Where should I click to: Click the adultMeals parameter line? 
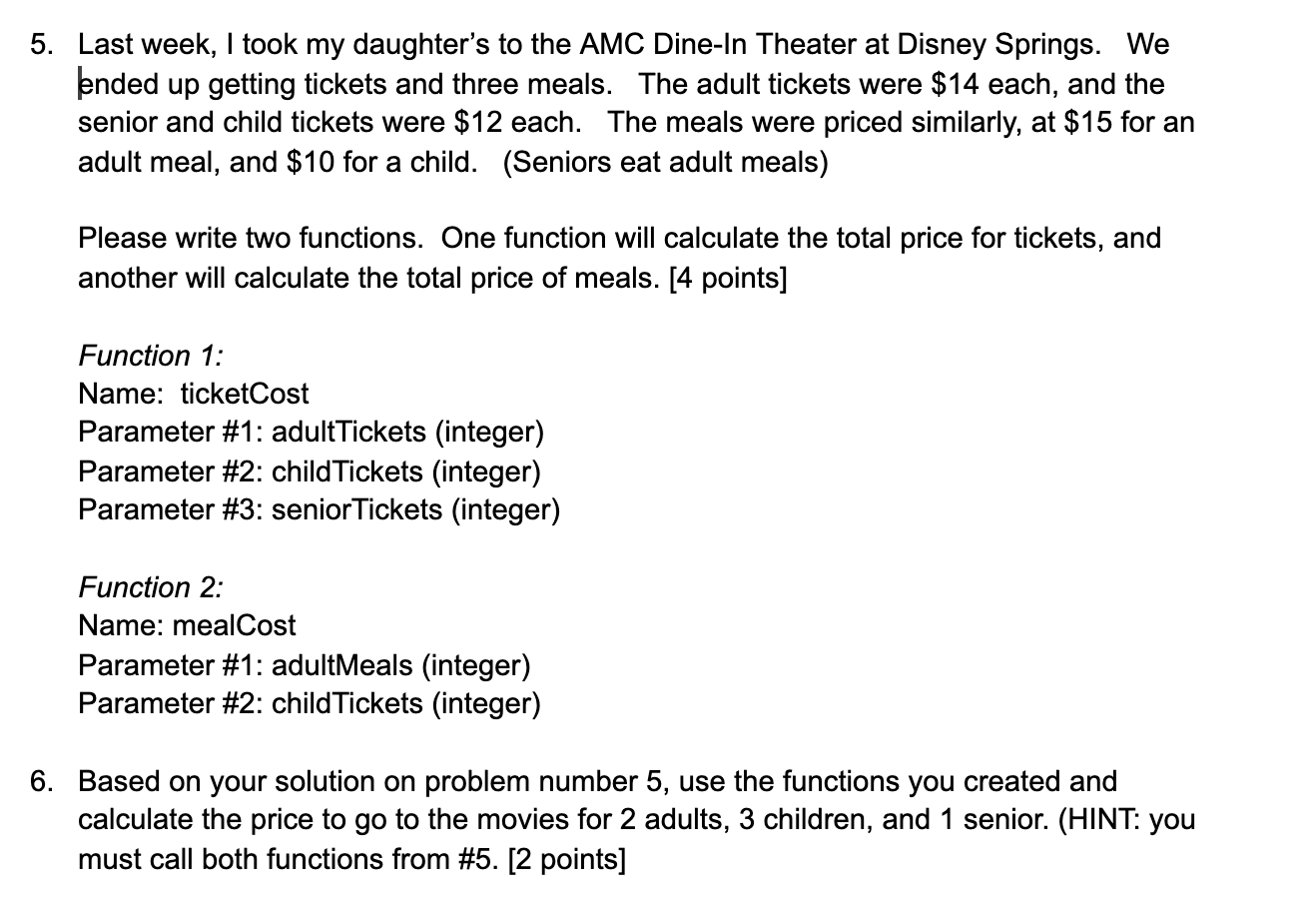(x=305, y=665)
